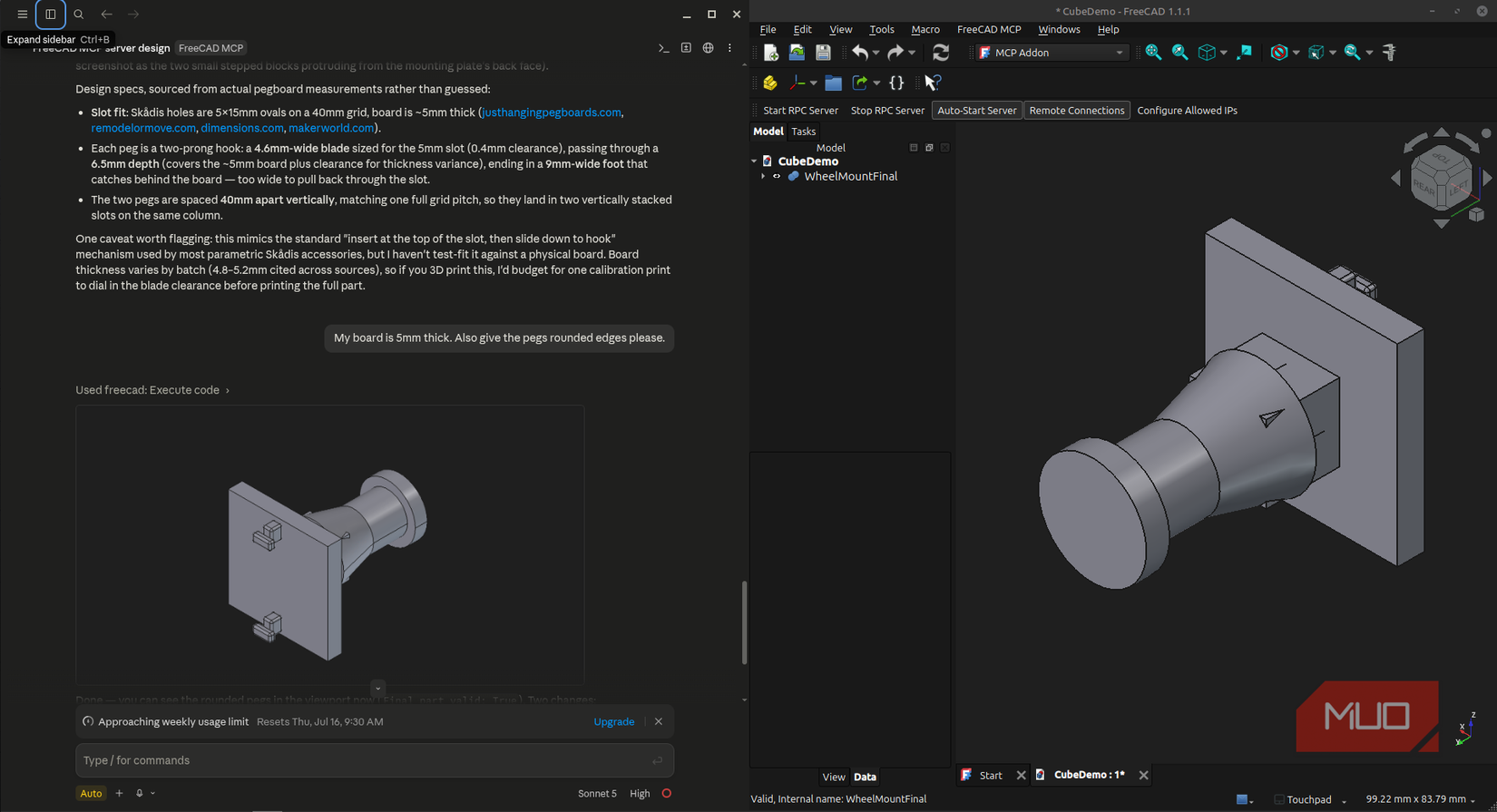Image resolution: width=1497 pixels, height=812 pixels.
Task: Click the status bar blue color indicator
Action: (1242, 799)
